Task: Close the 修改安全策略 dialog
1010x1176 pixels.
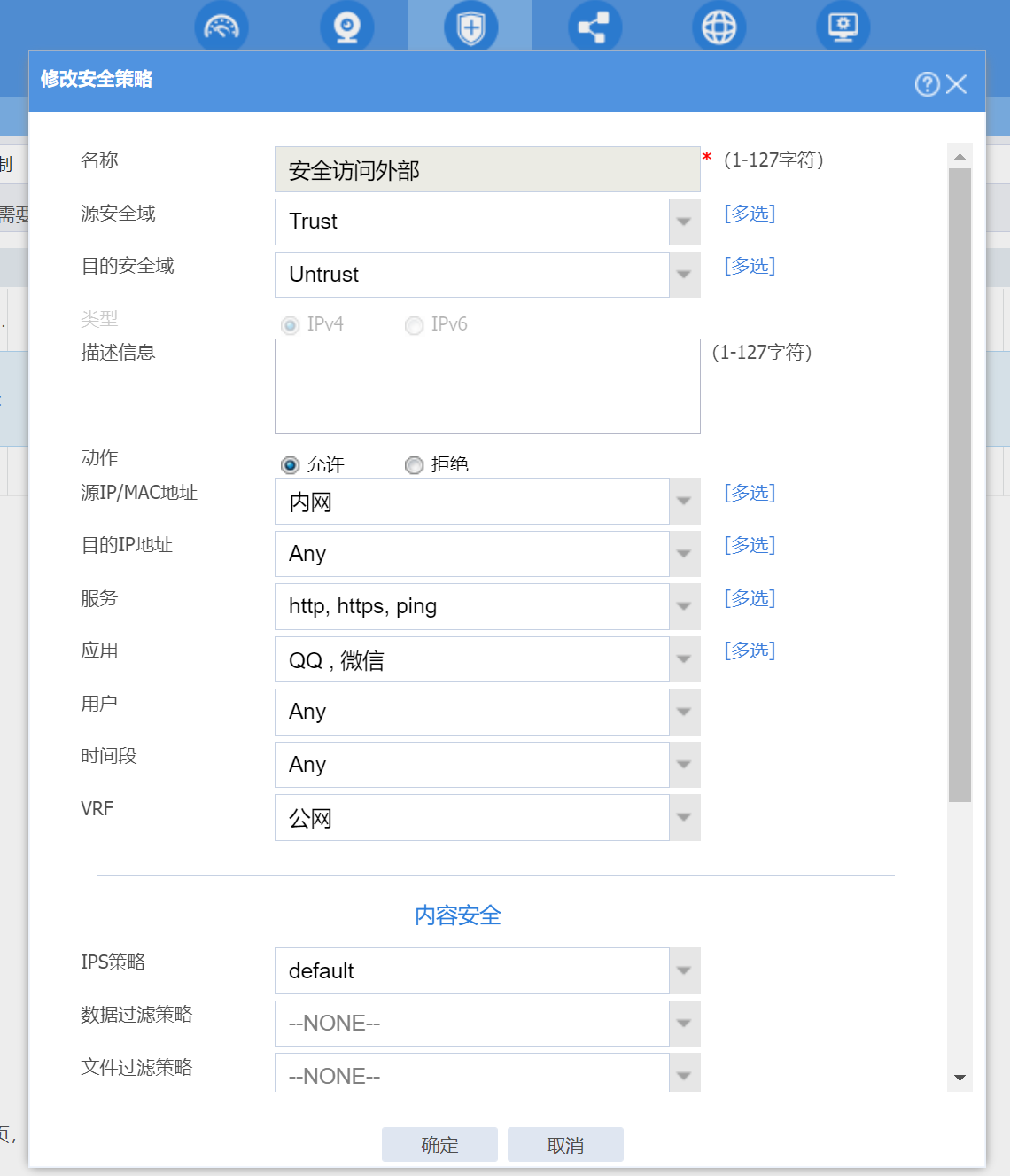Action: (956, 84)
